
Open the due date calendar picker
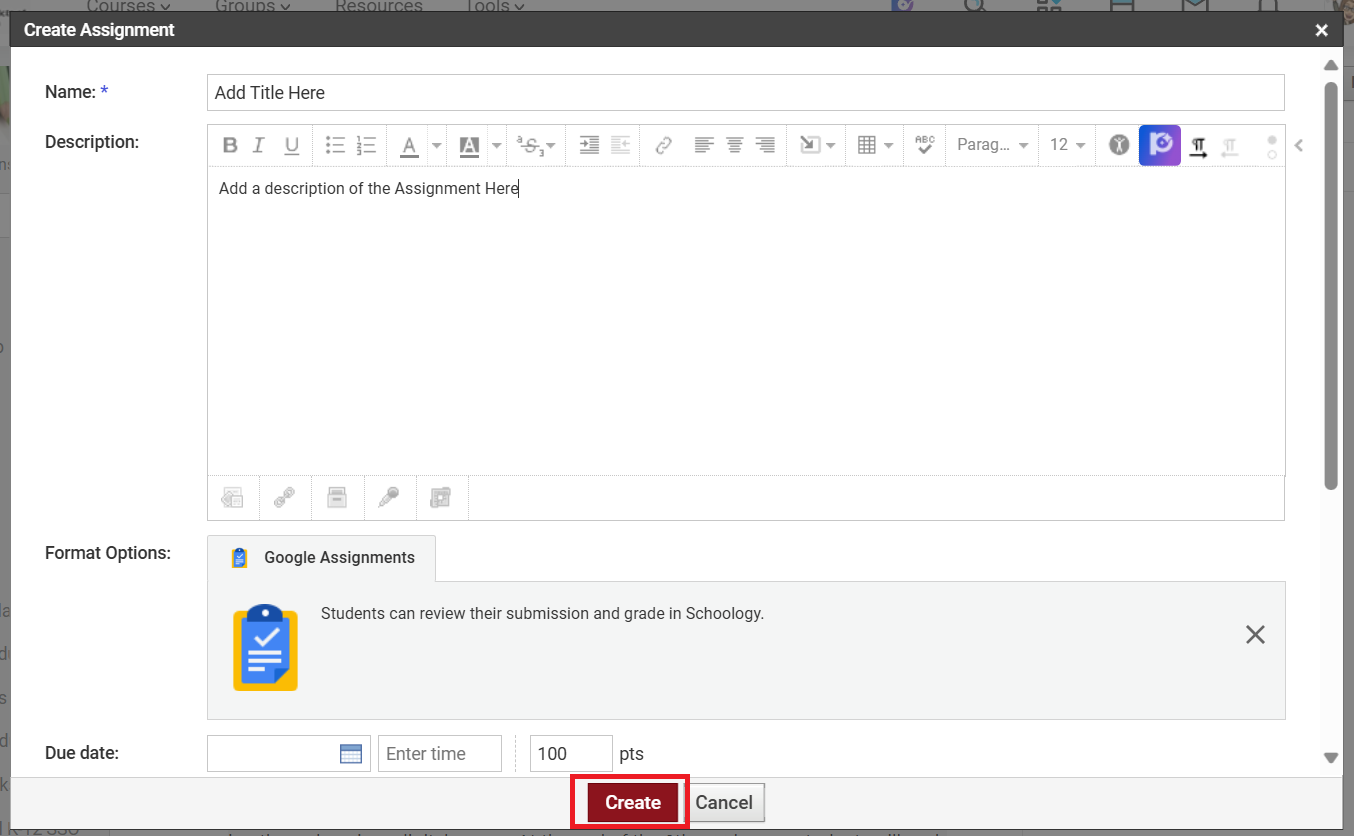351,754
